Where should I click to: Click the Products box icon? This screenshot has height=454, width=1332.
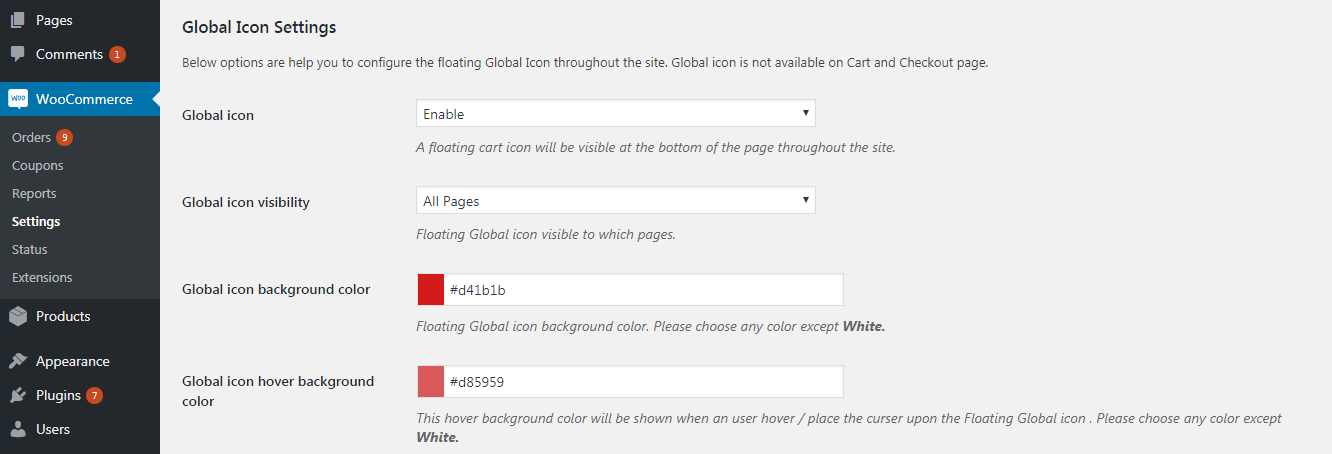(18, 316)
